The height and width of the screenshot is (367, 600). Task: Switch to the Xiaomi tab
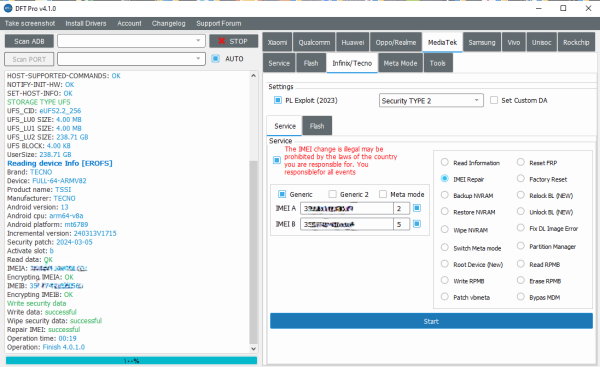click(x=277, y=42)
